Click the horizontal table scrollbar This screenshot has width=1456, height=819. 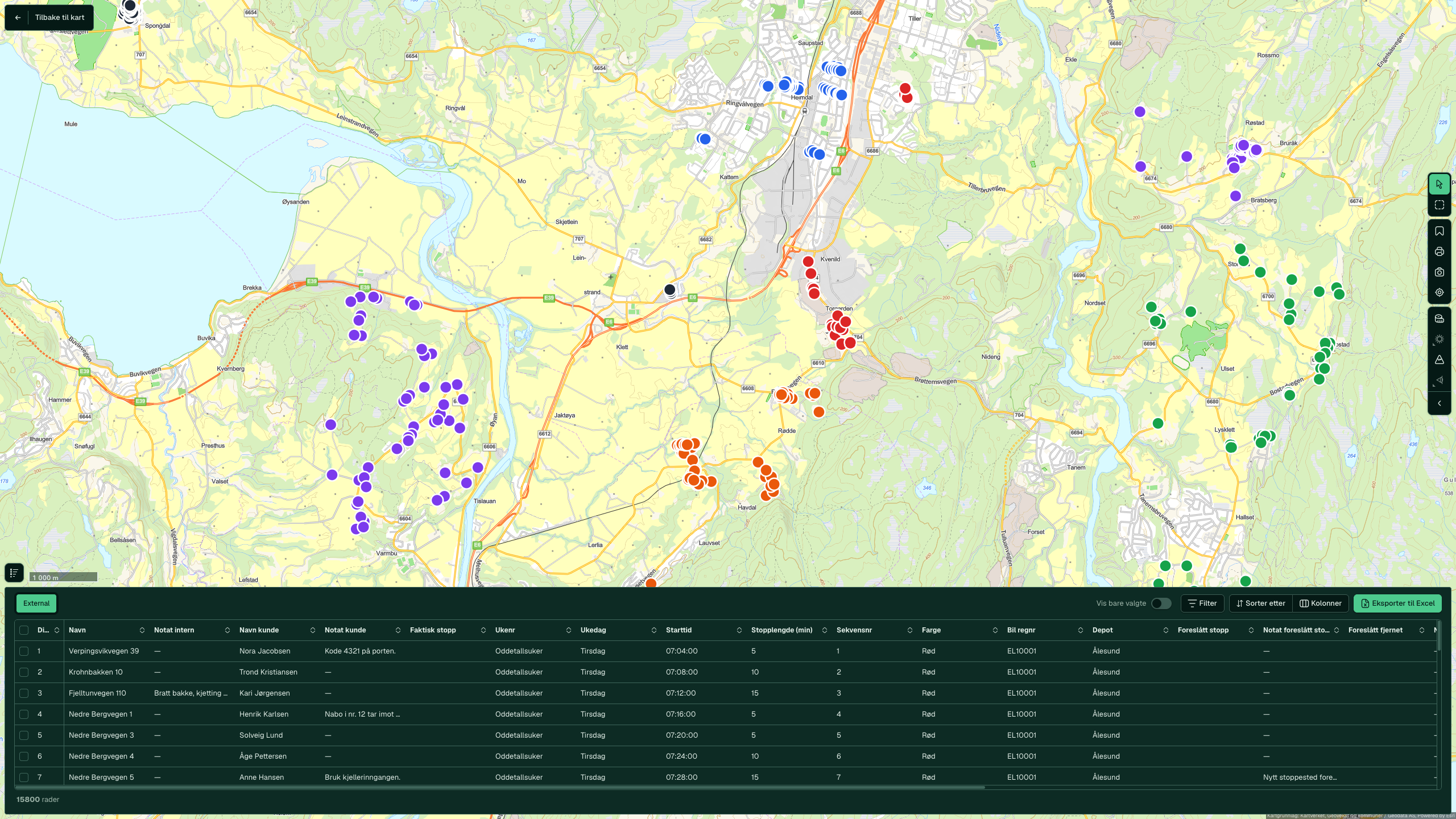499,788
